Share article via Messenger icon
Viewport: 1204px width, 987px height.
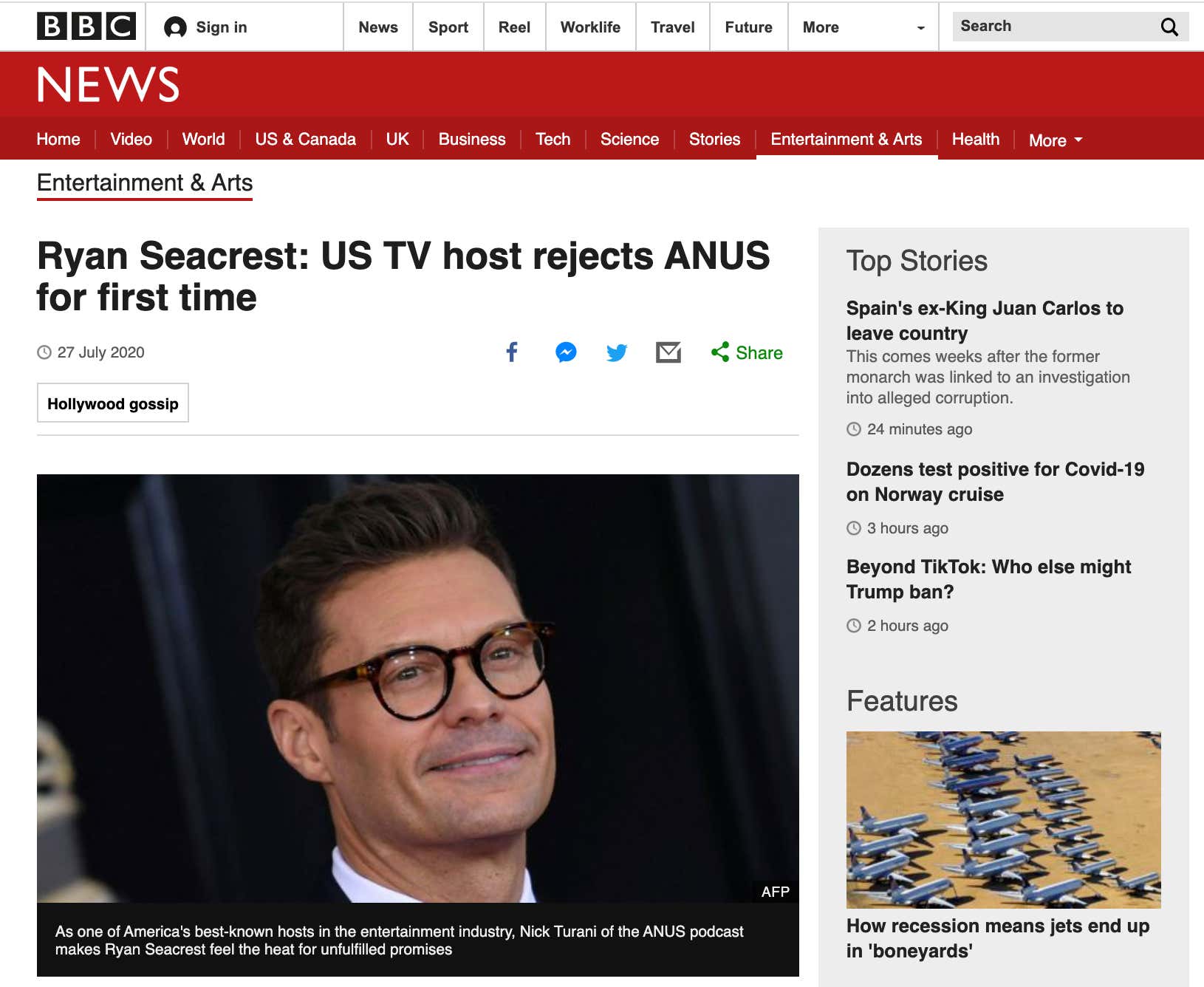[x=566, y=352]
